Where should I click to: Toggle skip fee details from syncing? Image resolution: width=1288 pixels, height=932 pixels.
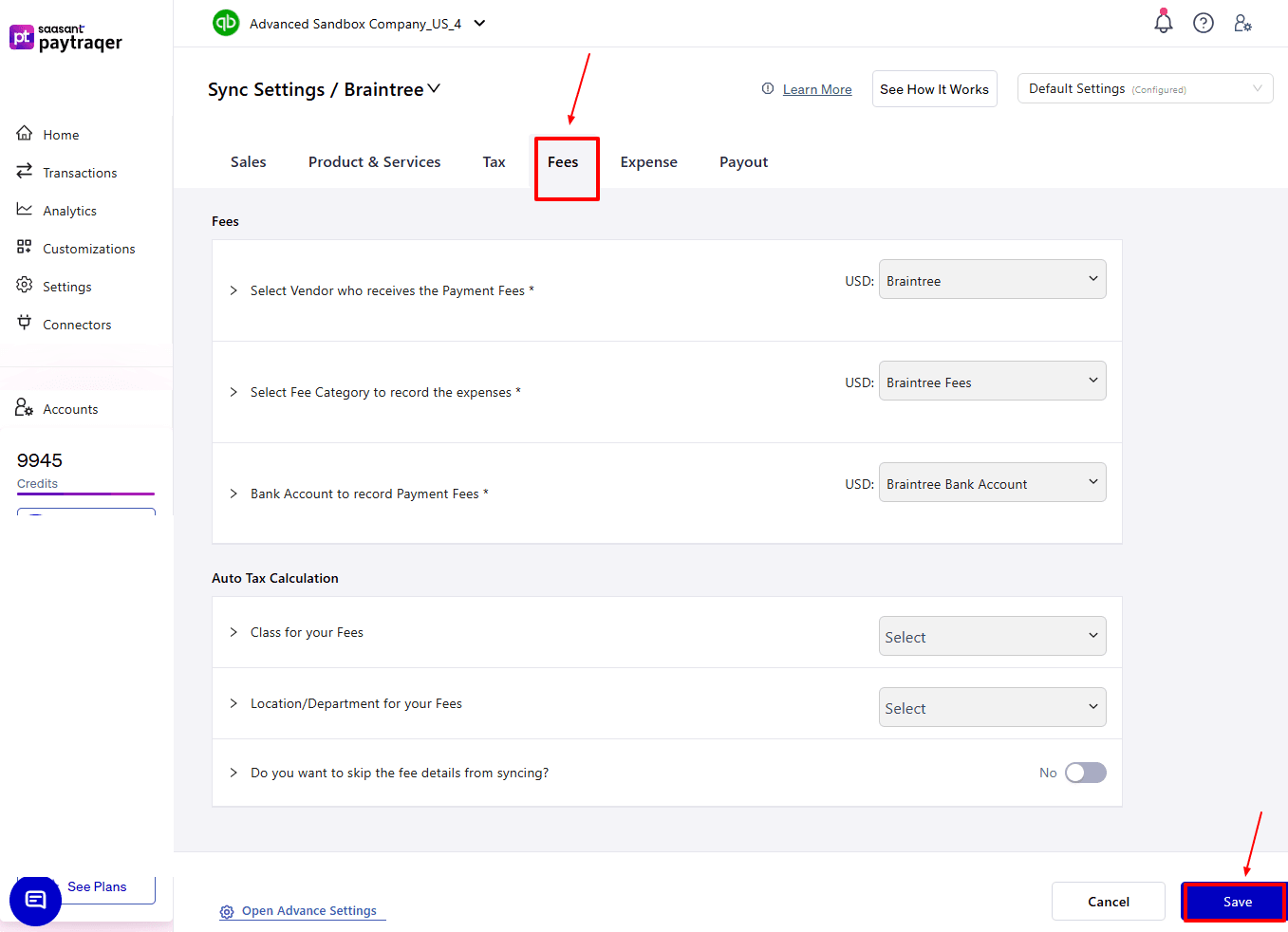1085,773
